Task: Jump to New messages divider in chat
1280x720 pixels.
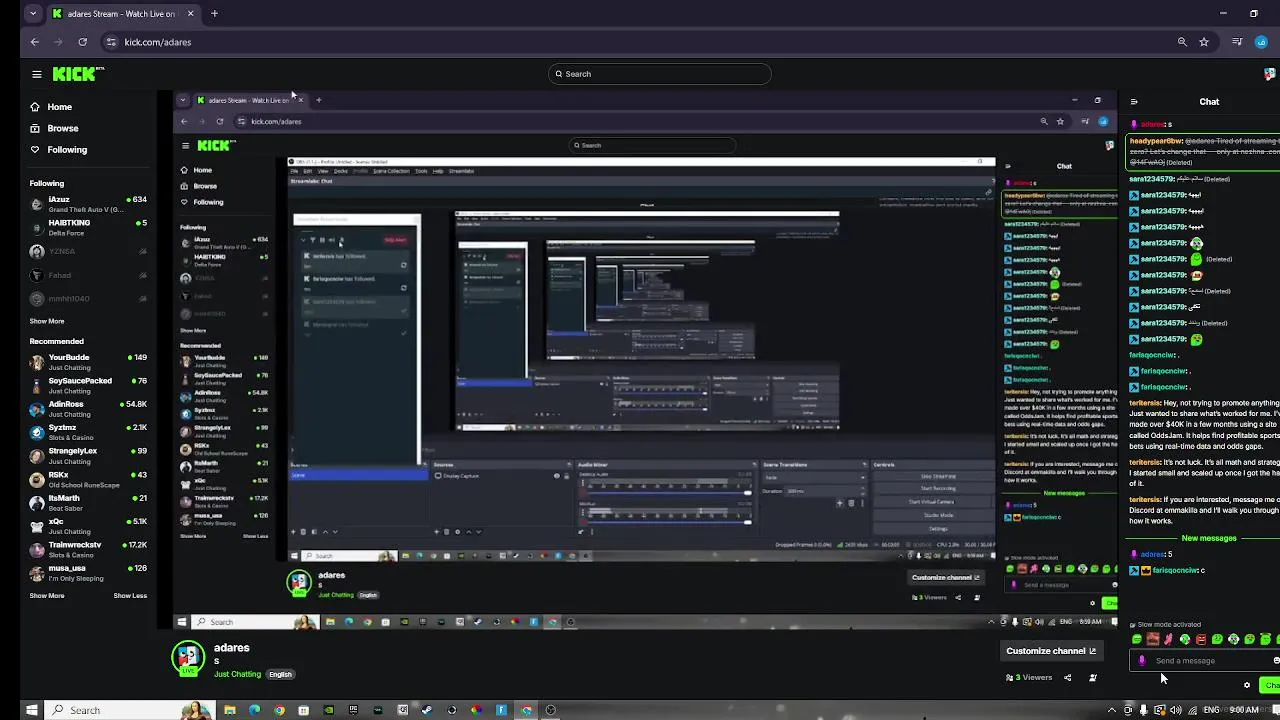Action: [1209, 538]
